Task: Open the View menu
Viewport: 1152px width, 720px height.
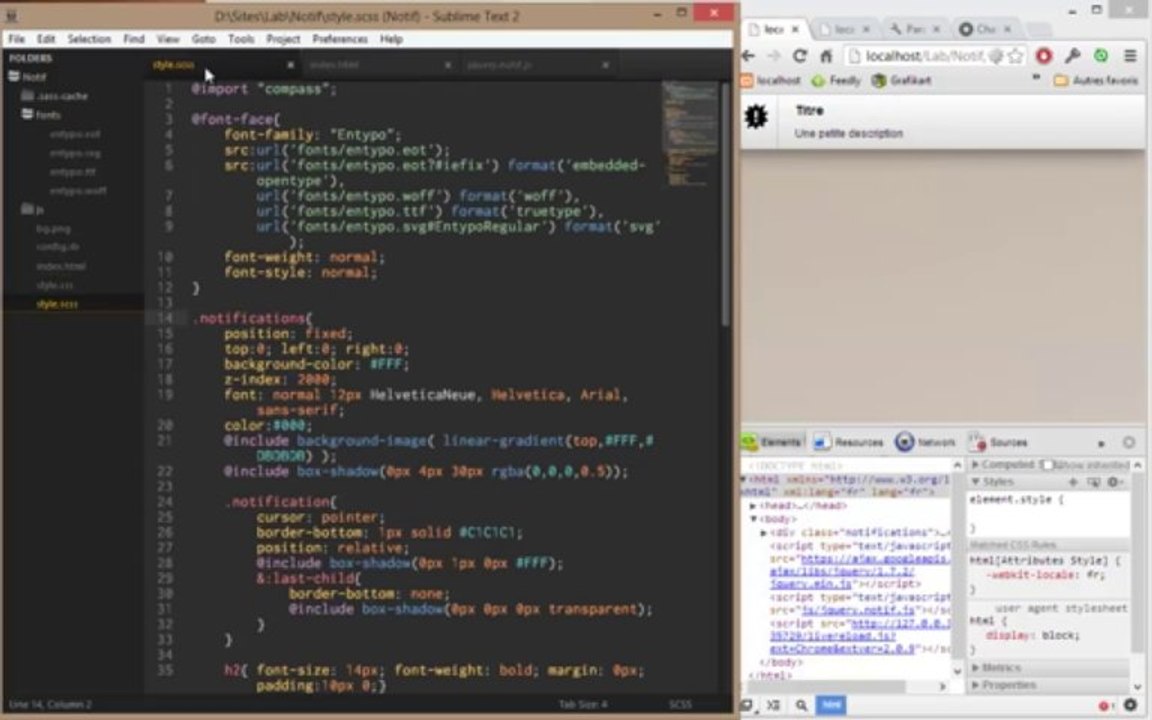Action: point(168,39)
